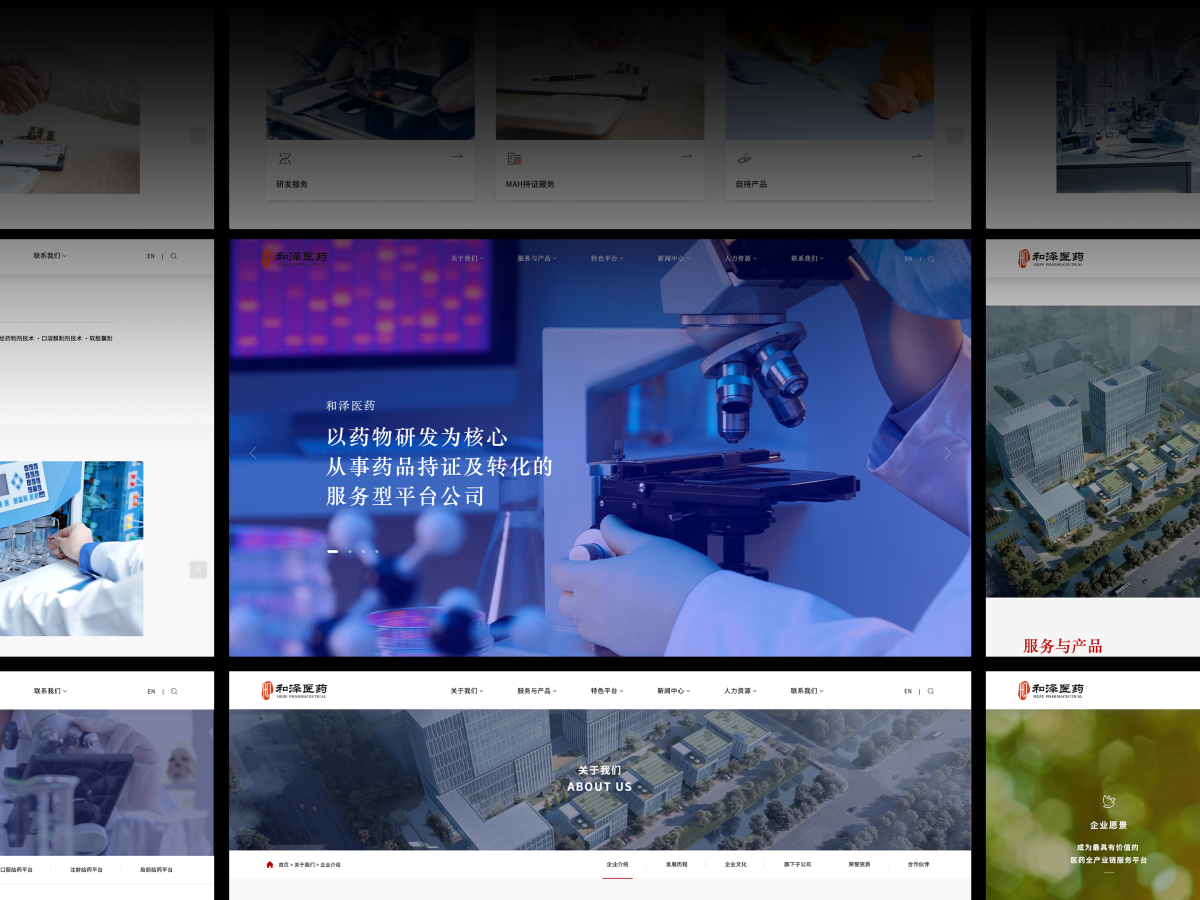Click the 研发服务 card title

[x=292, y=184]
